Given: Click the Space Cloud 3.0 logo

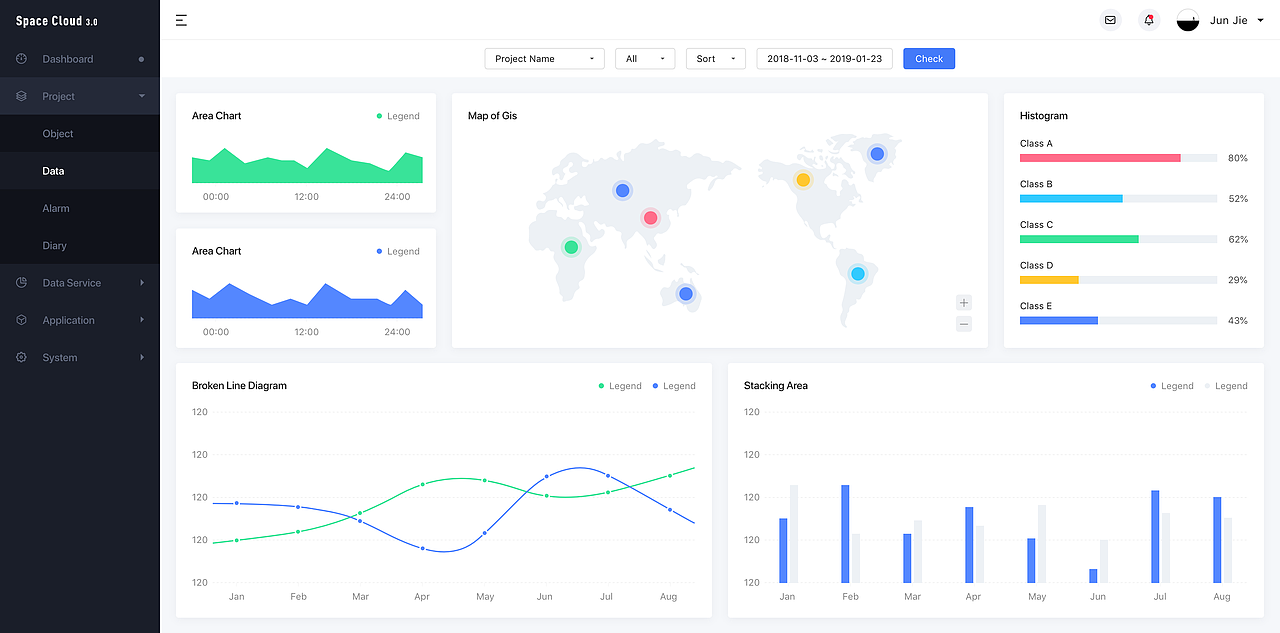Looking at the screenshot, I should click(56, 21).
